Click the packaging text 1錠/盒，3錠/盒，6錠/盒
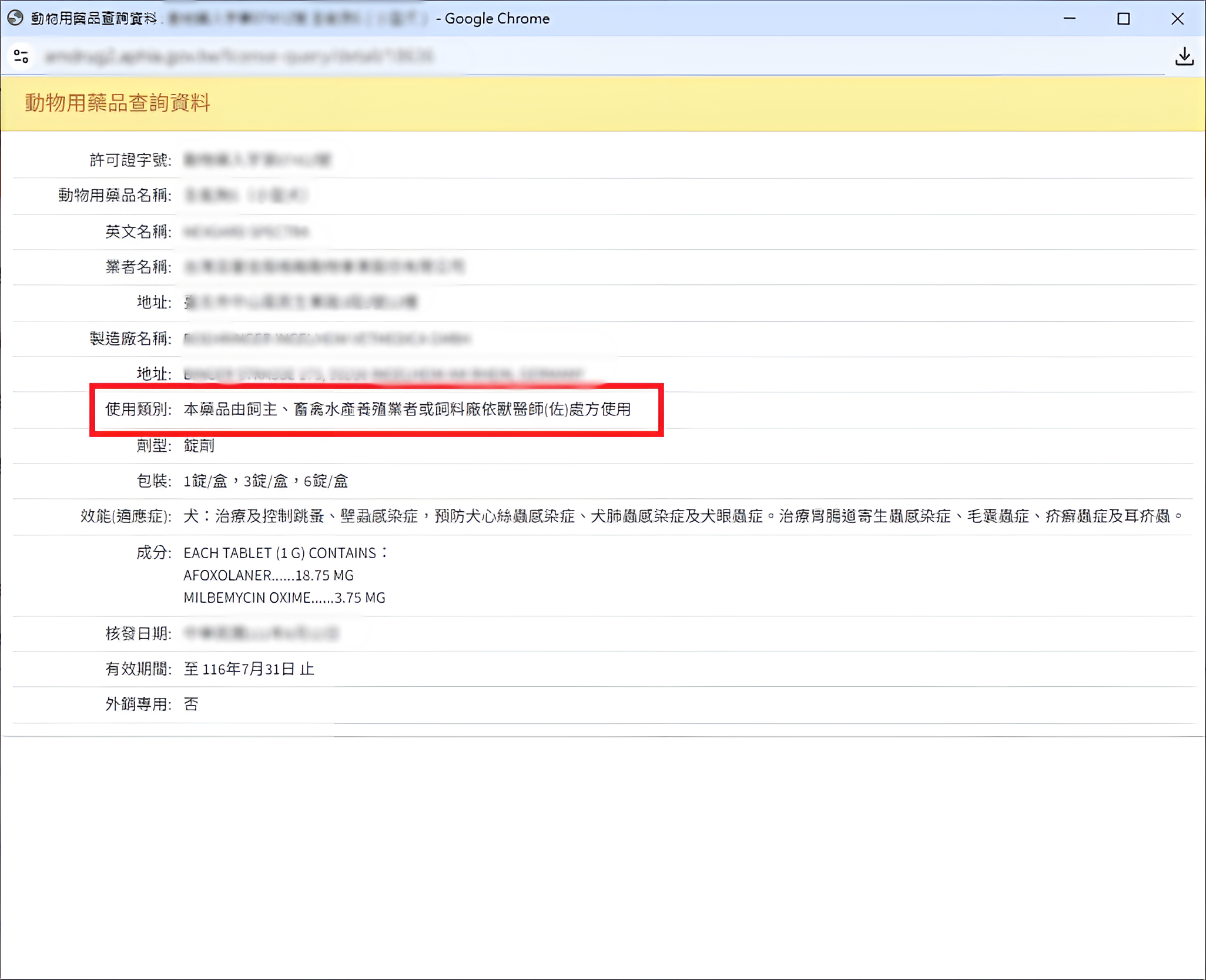1206x980 pixels. (x=264, y=481)
